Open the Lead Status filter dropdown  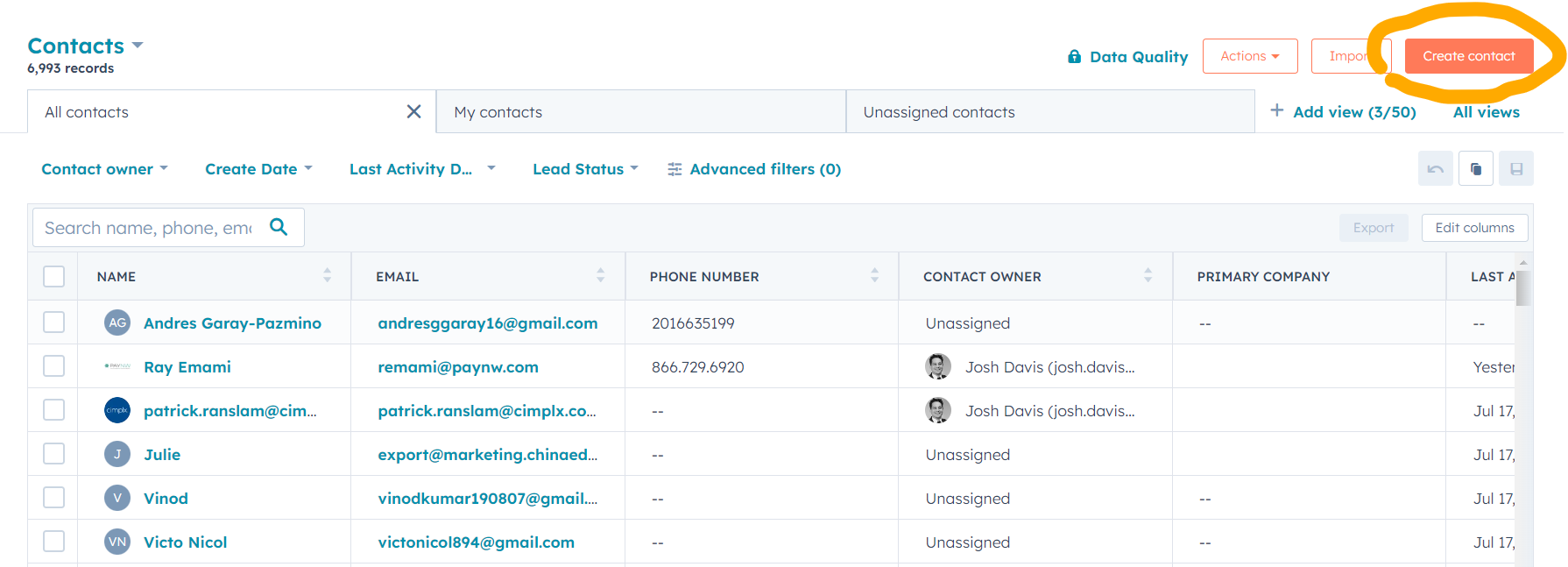pyautogui.click(x=585, y=169)
